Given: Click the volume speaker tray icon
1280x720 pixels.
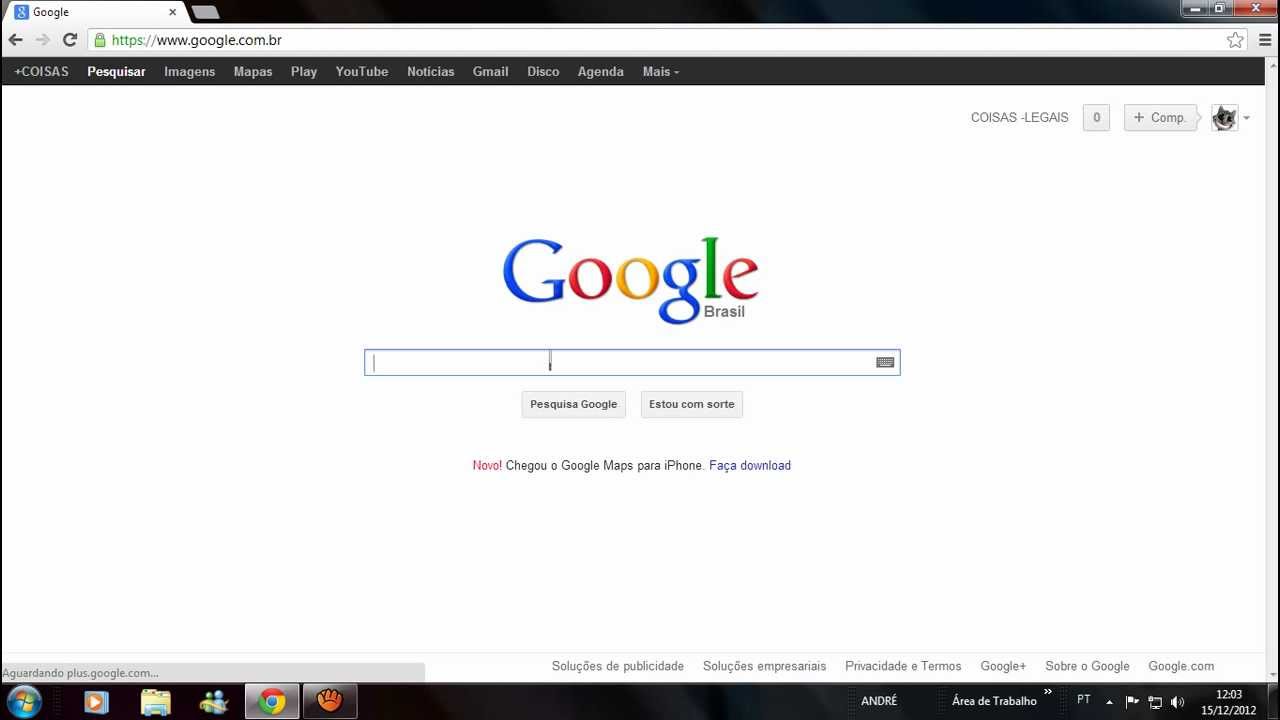Looking at the screenshot, I should [1178, 702].
